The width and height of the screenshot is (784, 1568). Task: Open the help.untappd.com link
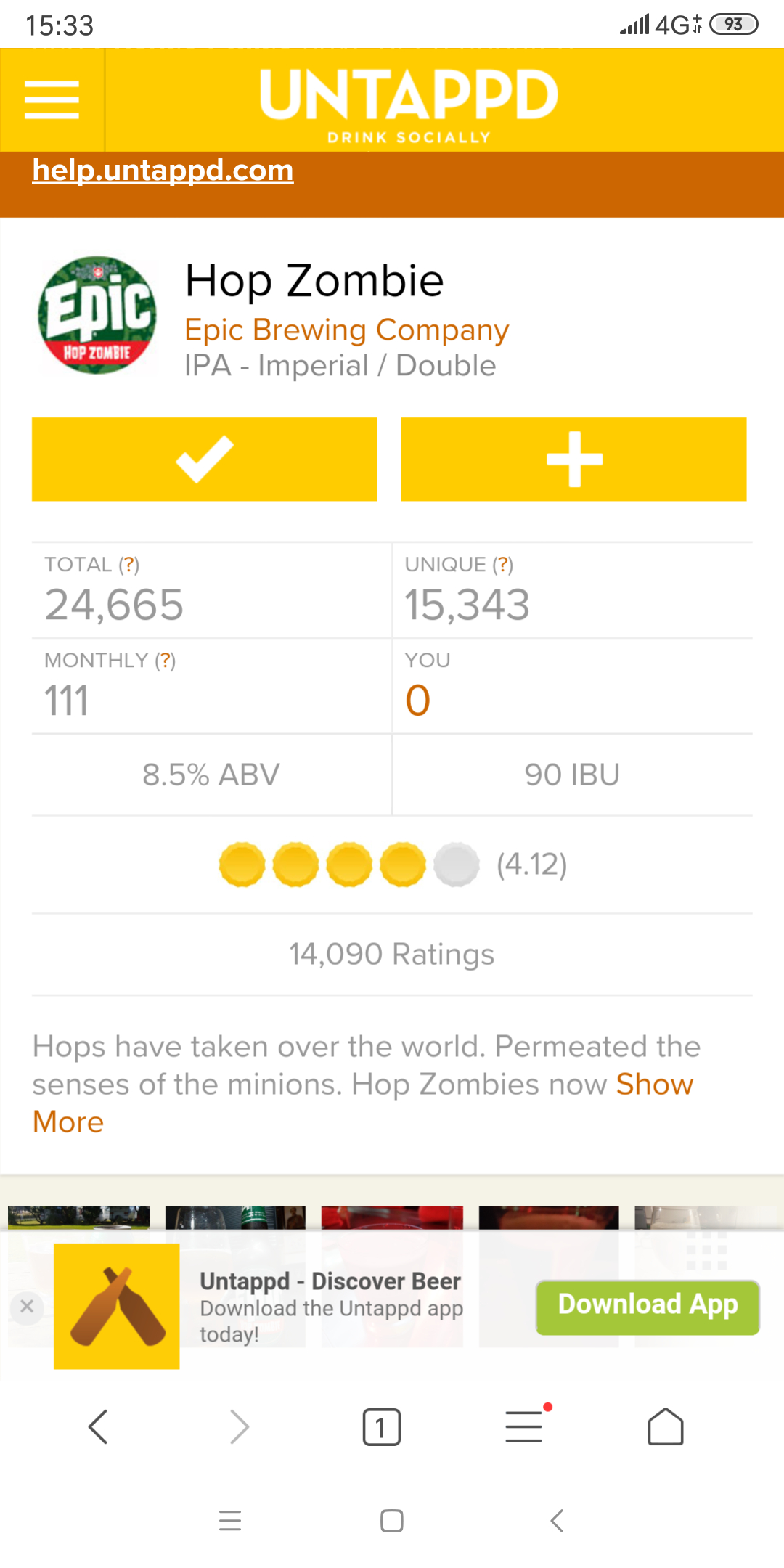163,171
